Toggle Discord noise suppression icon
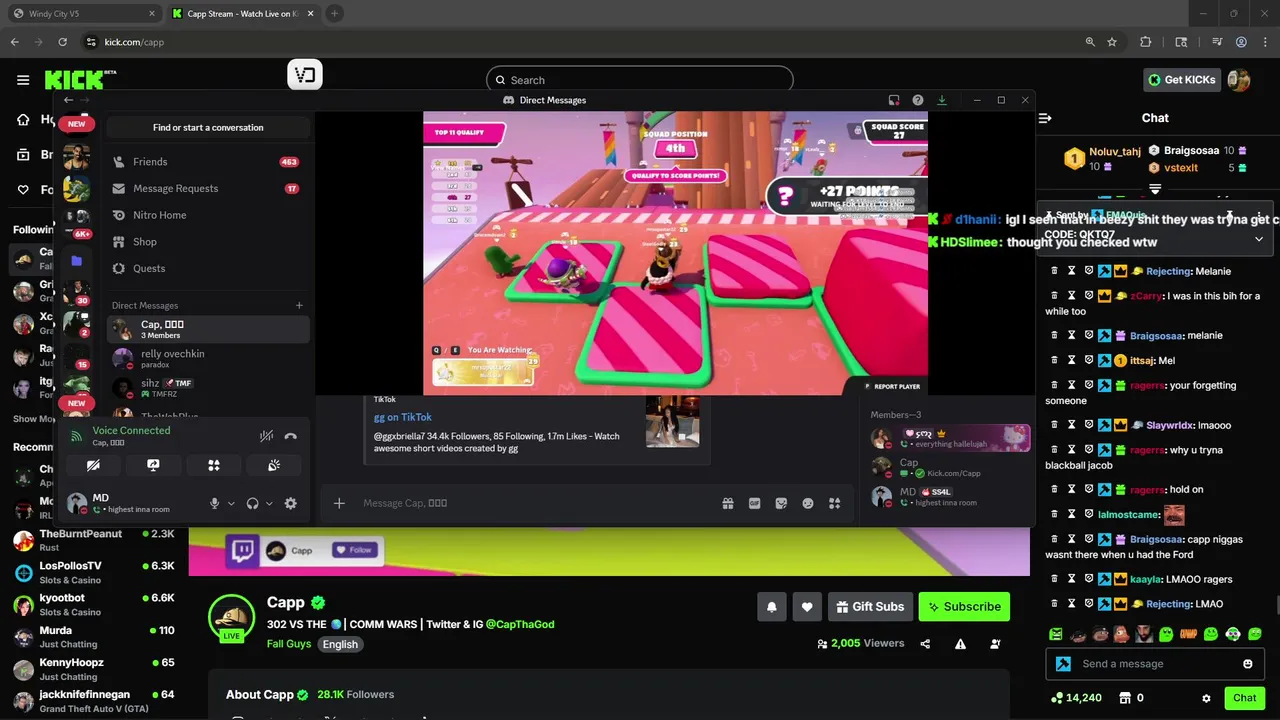Viewport: 1280px width, 720px height. point(266,436)
